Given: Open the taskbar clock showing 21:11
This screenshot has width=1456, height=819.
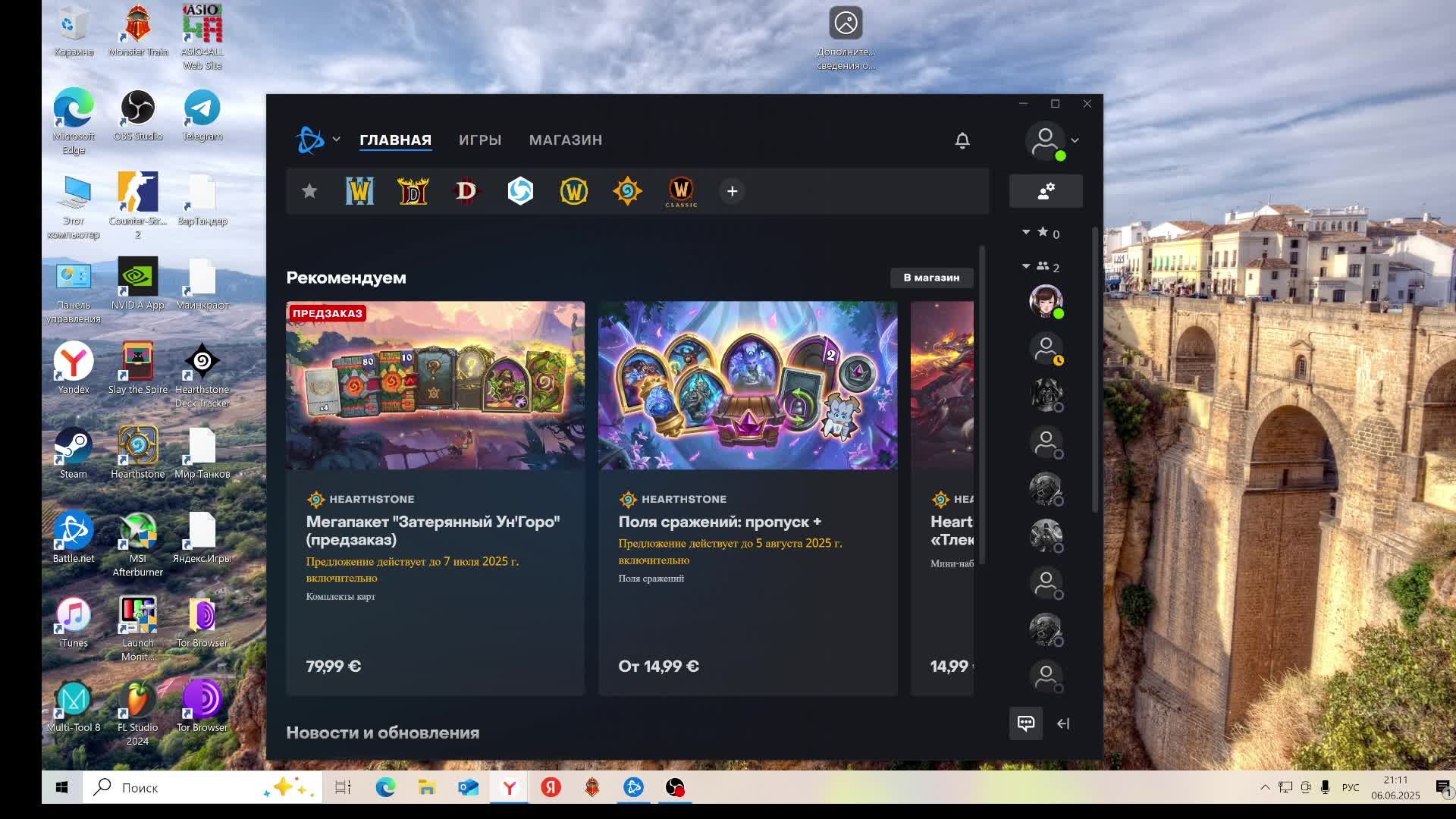Looking at the screenshot, I should click(x=1395, y=787).
